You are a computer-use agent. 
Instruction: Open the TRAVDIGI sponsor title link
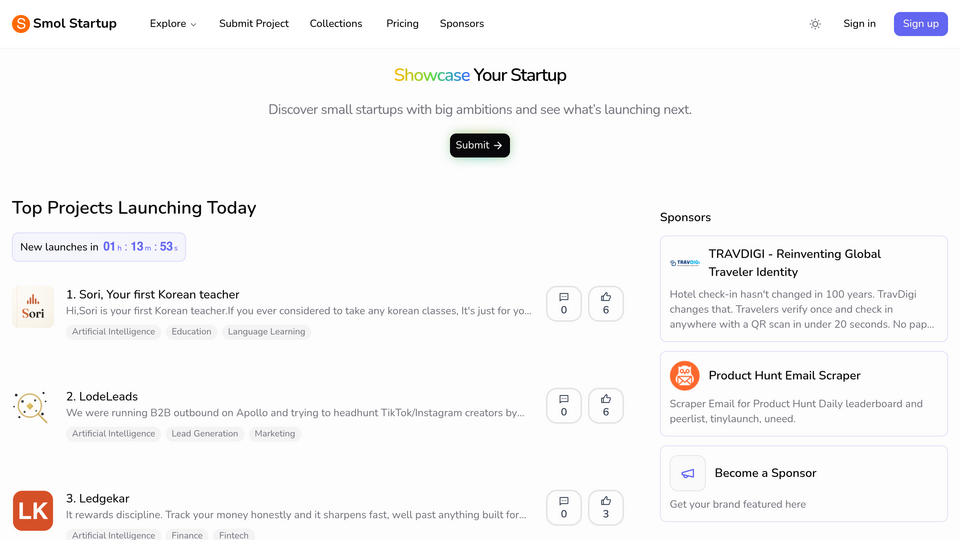coord(794,263)
